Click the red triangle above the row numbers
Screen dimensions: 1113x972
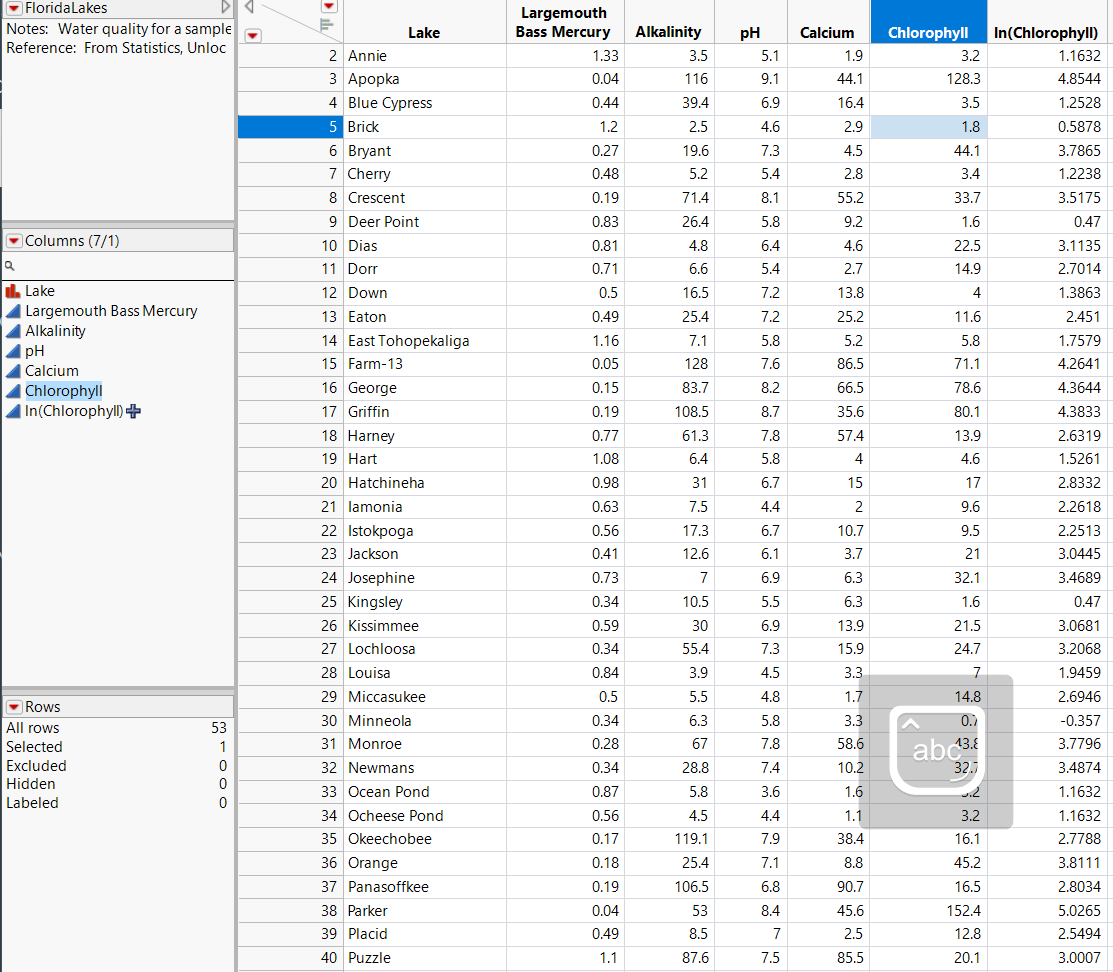click(x=252, y=35)
